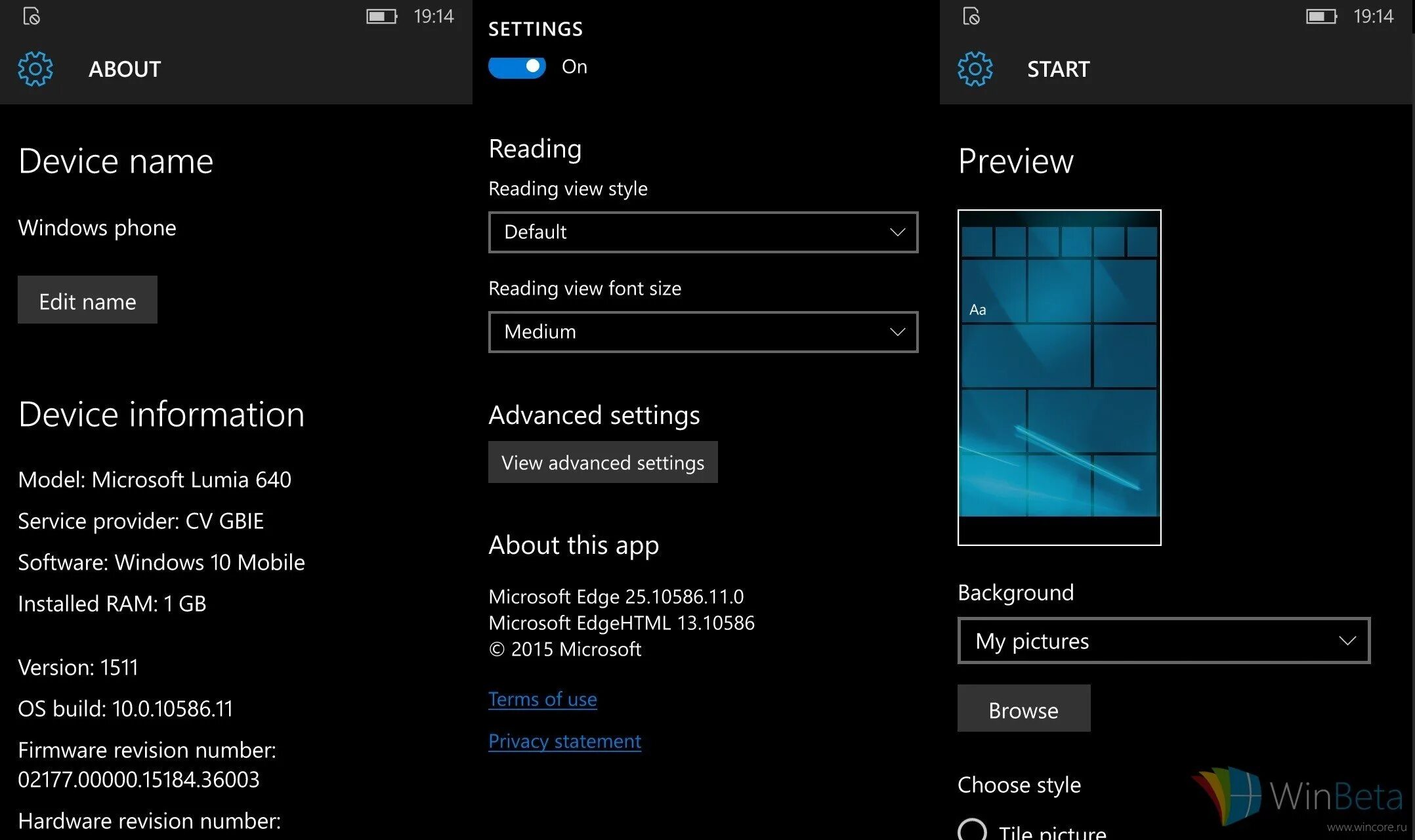Open the Reading view font size dropdown
Image resolution: width=1415 pixels, height=840 pixels.
point(703,332)
